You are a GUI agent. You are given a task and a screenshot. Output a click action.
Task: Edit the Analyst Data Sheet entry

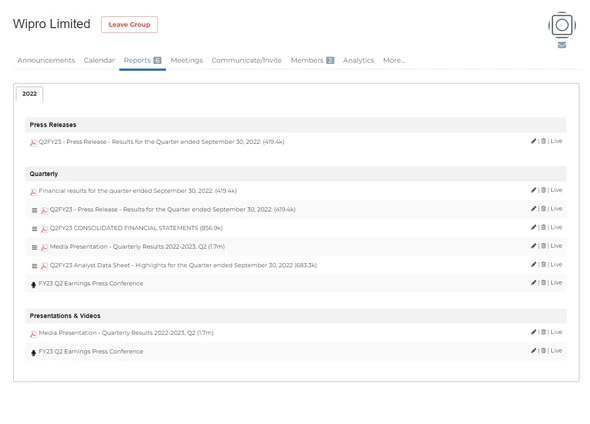533,264
